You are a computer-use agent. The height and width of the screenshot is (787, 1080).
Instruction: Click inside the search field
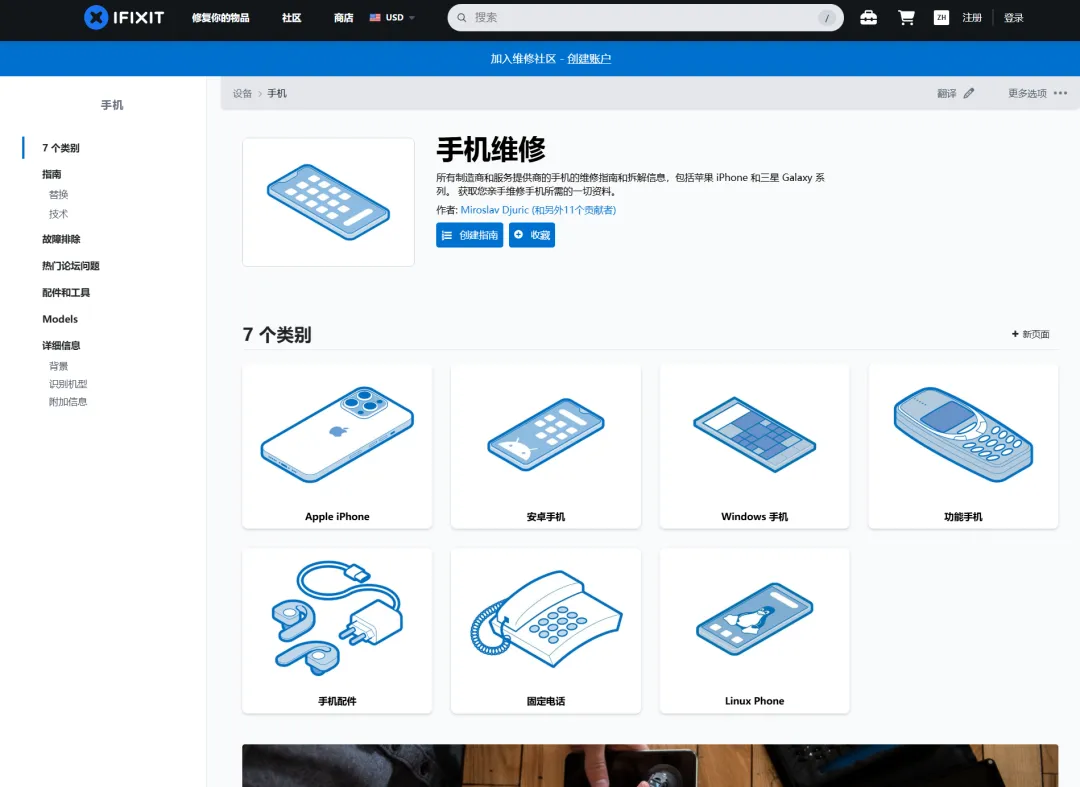pos(645,17)
